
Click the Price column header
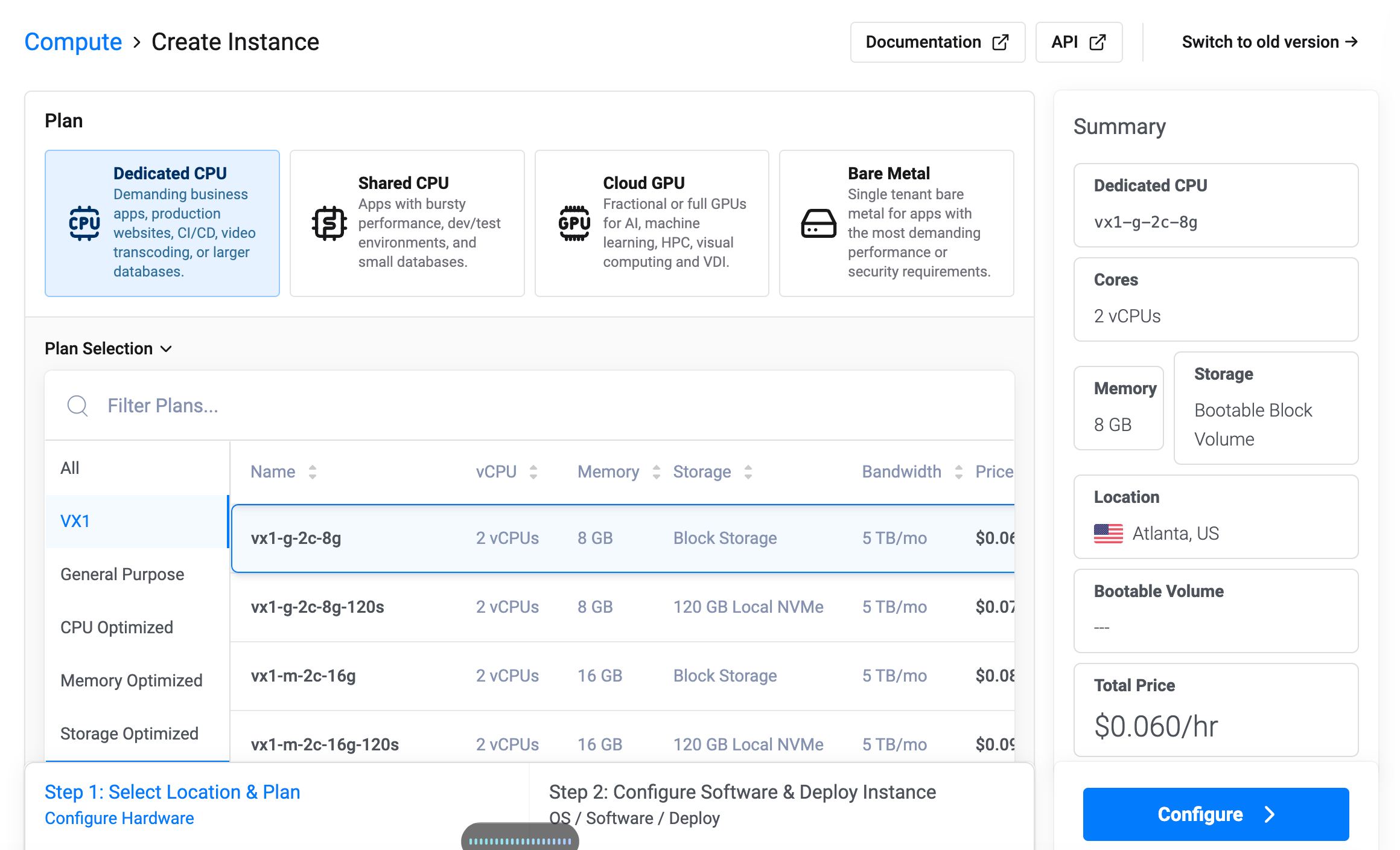pyautogui.click(x=994, y=471)
